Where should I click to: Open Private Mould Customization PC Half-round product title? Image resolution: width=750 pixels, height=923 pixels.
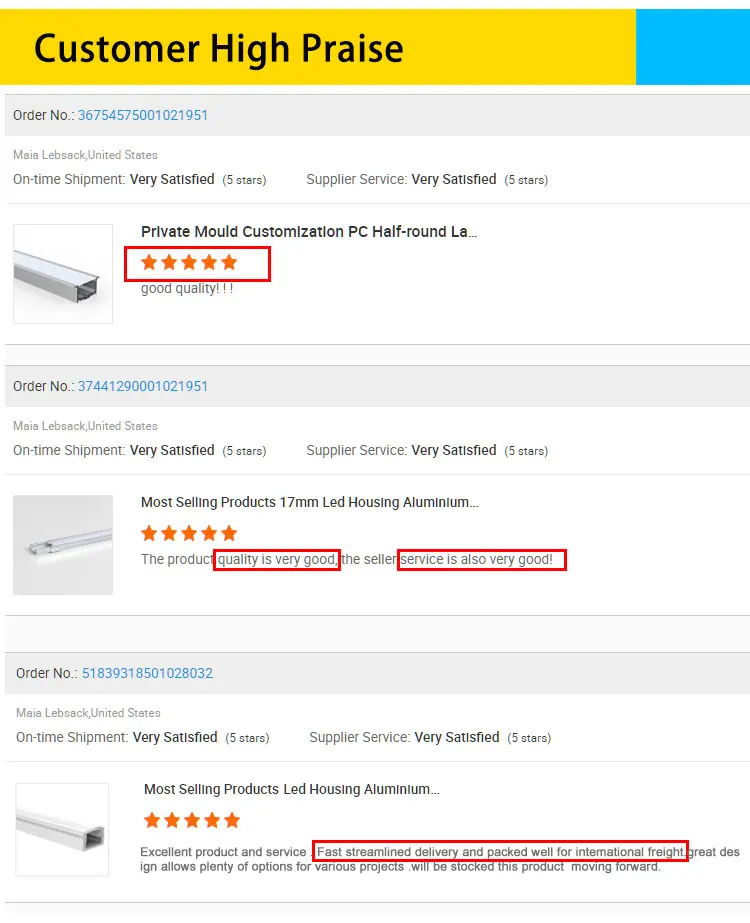(309, 232)
